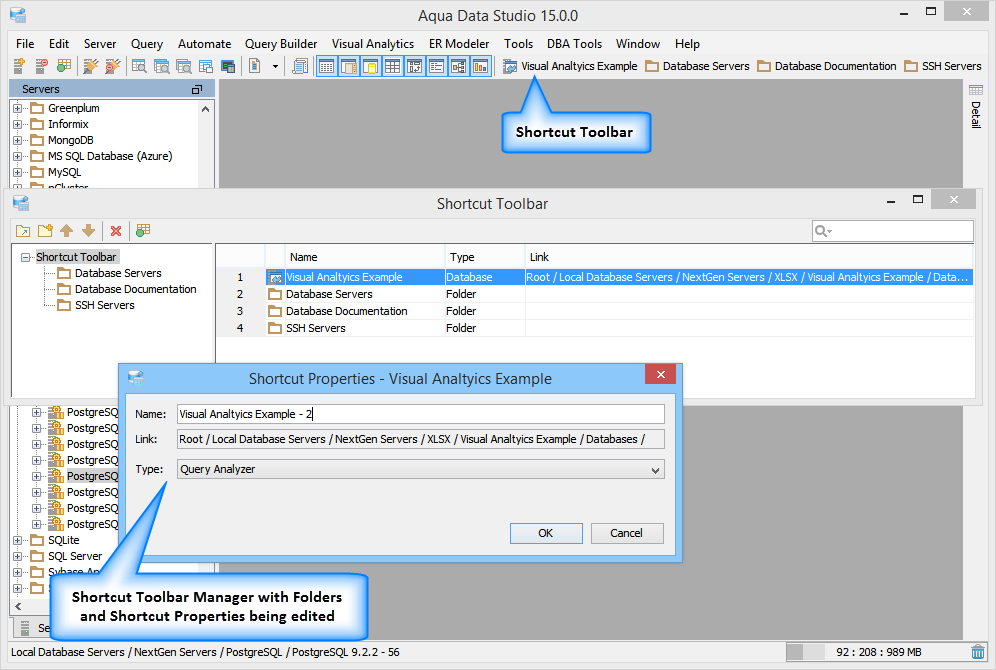996x670 pixels.
Task: Expand the MongoDB server folder
Action: coord(18,140)
